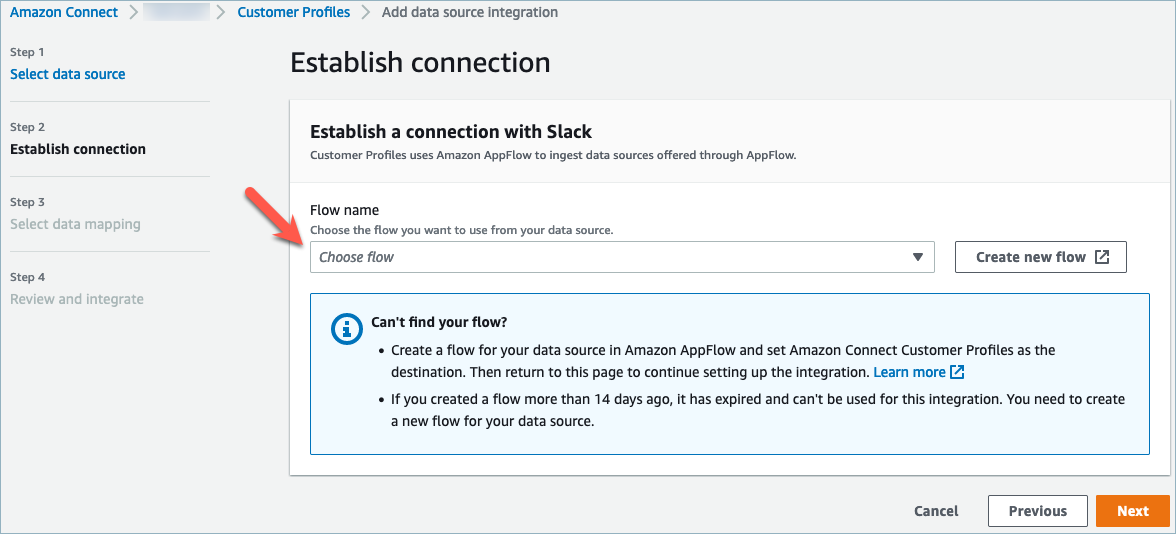Click the chevron after Amazon Connect breadcrumb

[x=133, y=13]
